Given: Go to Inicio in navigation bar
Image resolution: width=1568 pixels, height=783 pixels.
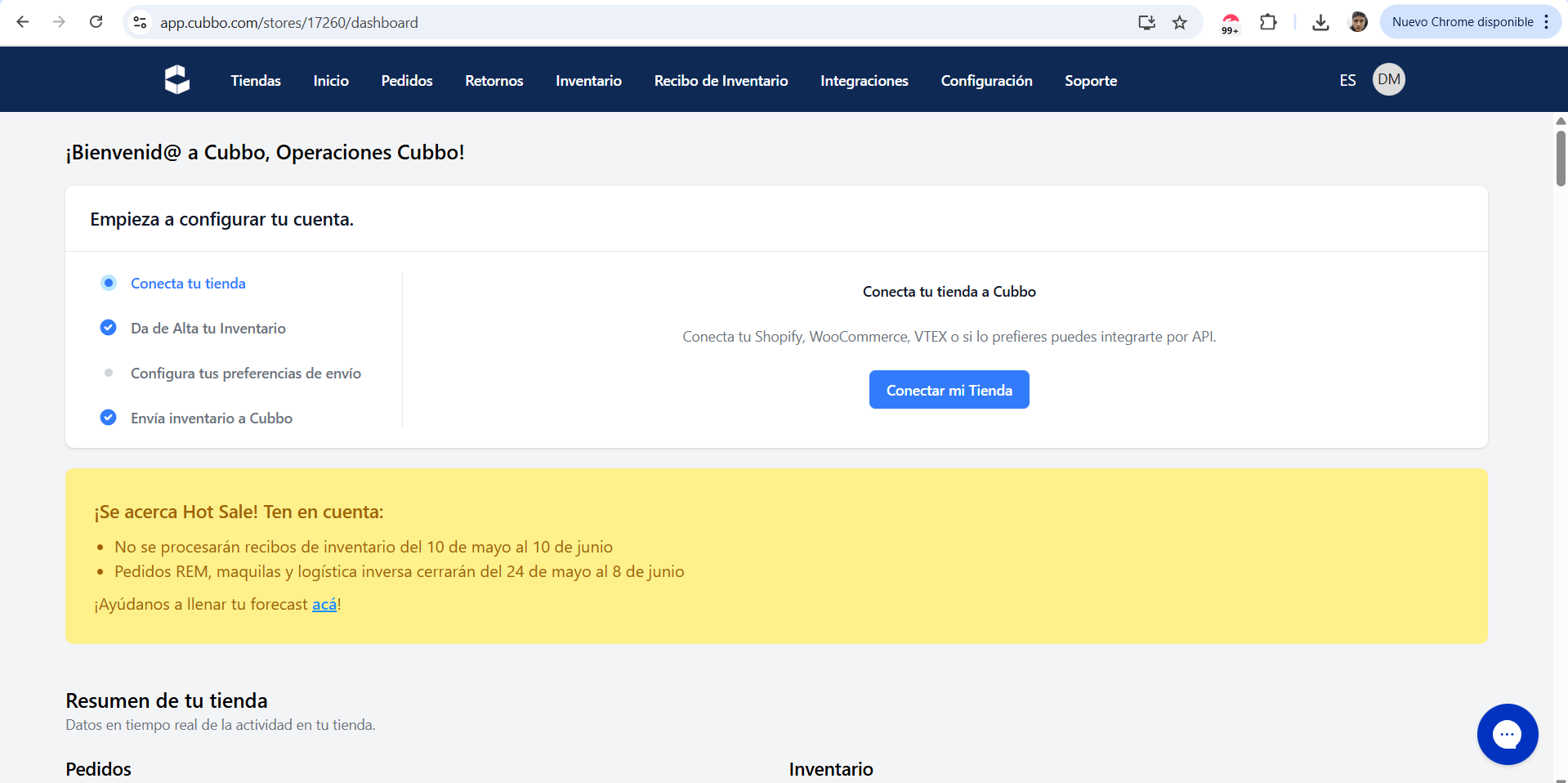Looking at the screenshot, I should [331, 80].
